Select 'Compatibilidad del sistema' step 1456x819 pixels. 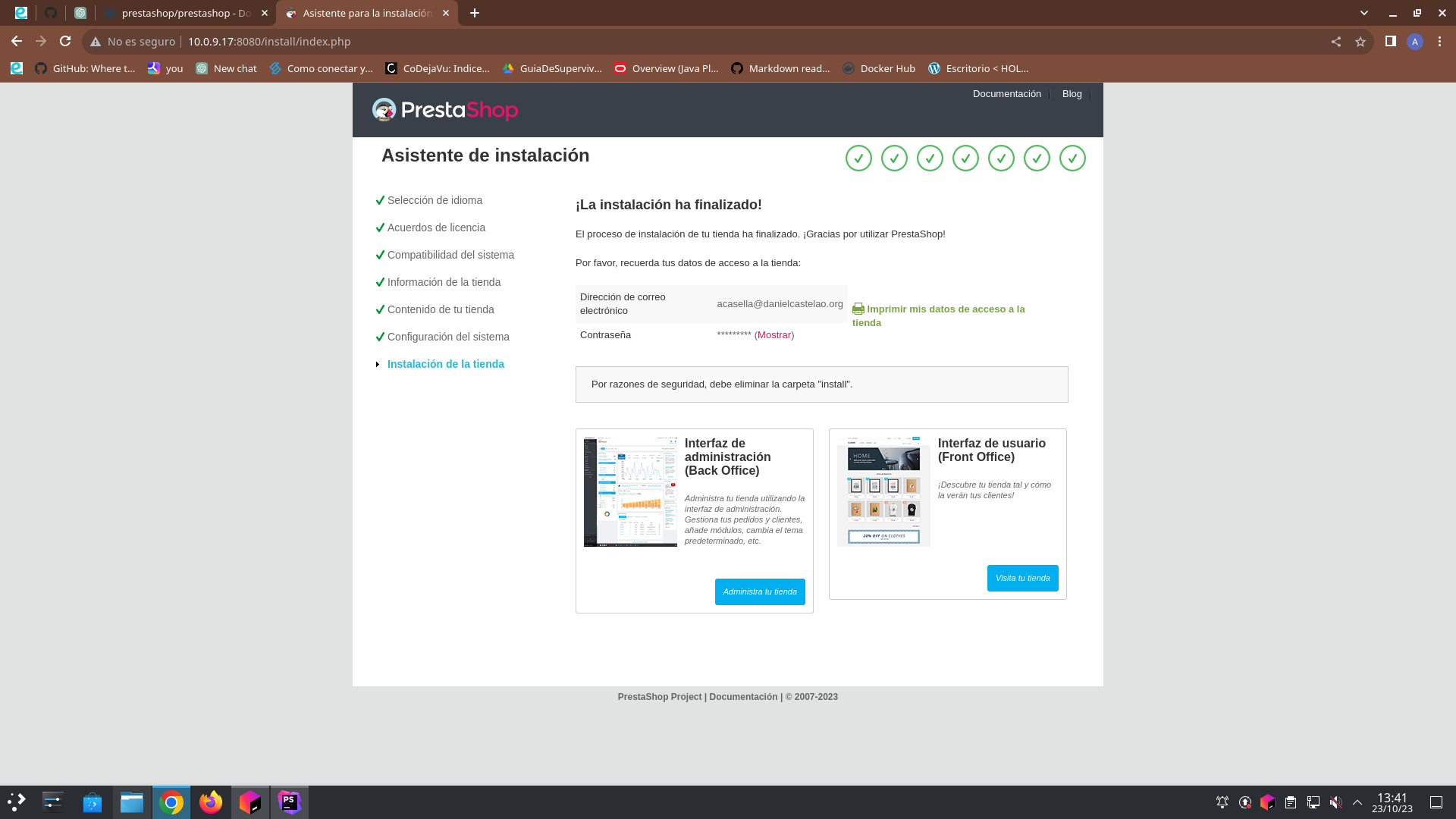tap(450, 255)
